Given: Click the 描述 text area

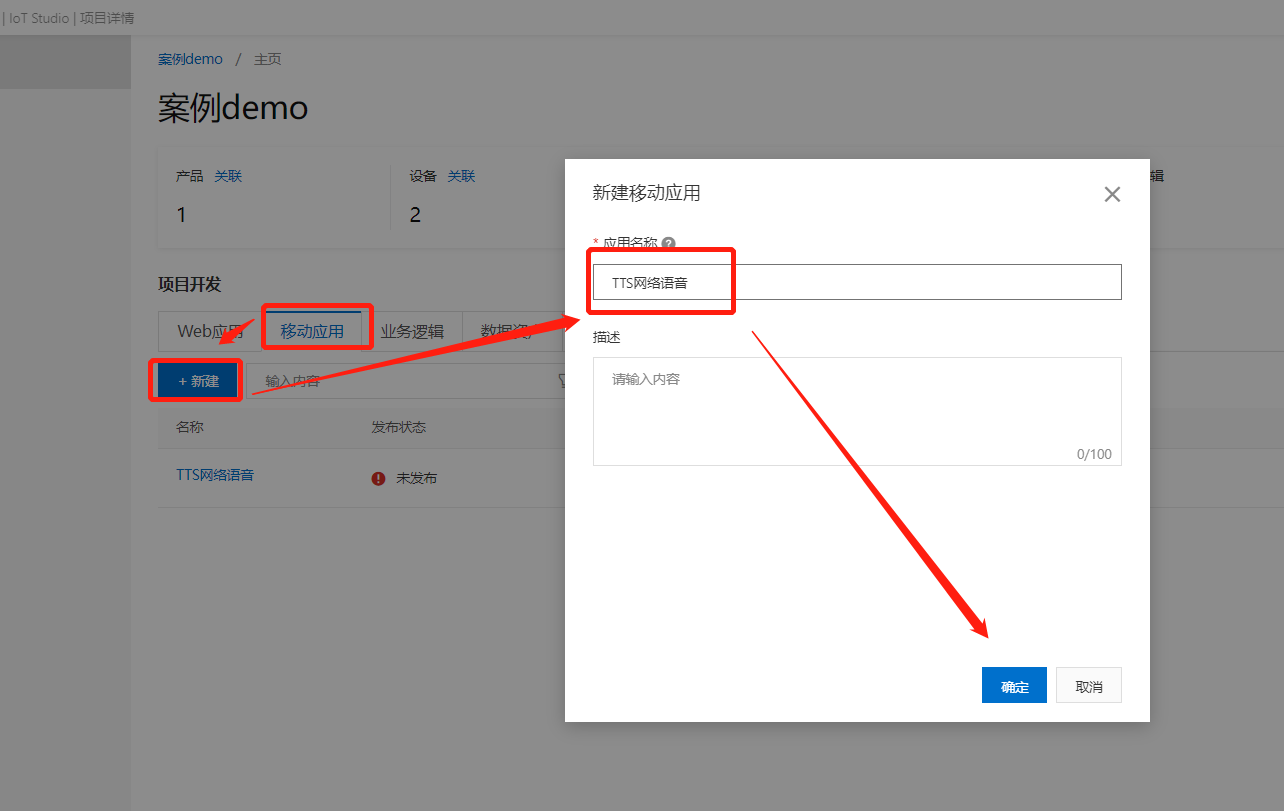Looking at the screenshot, I should click(857, 411).
